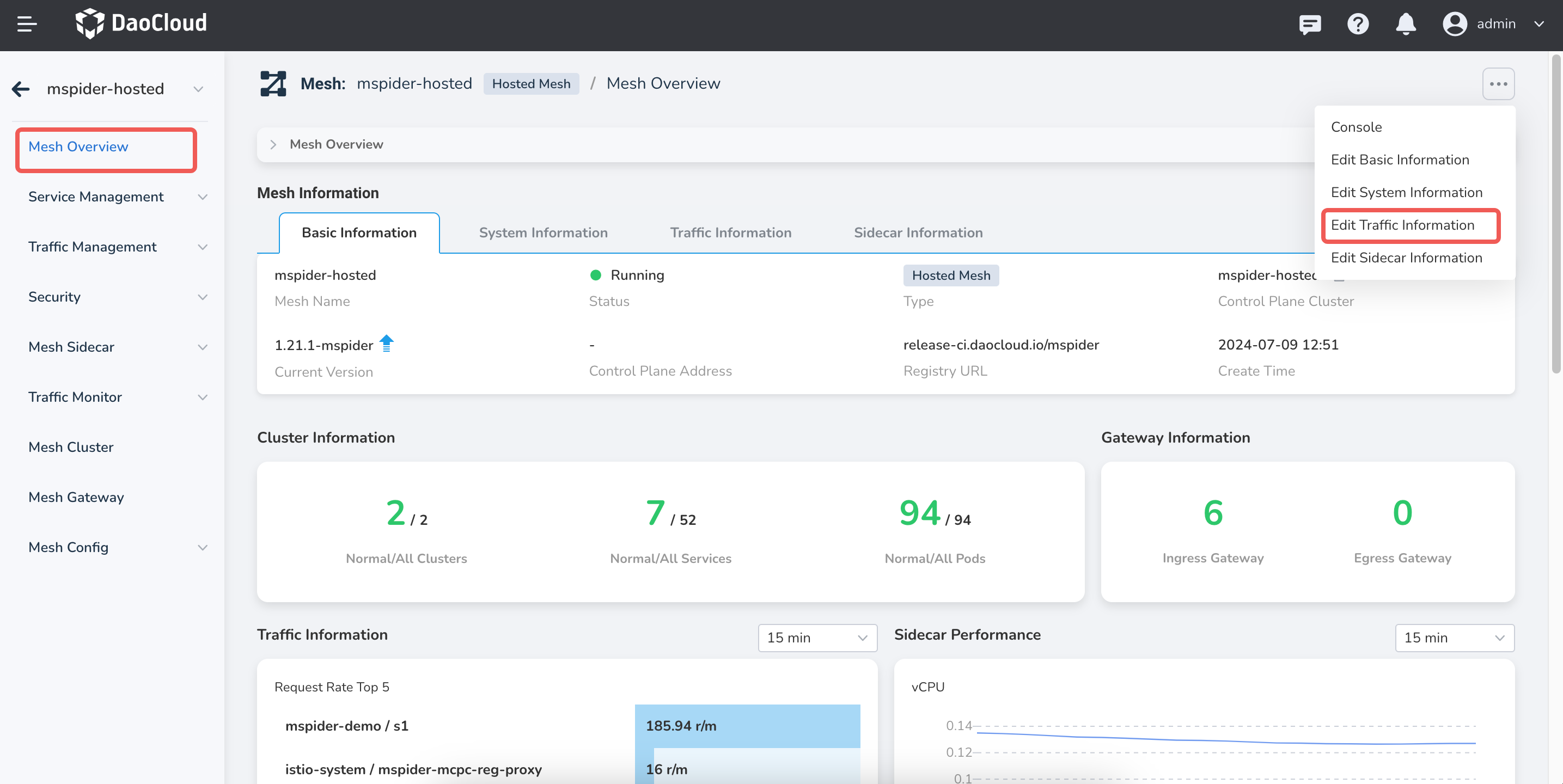1563x784 pixels.
Task: Switch to the Sidecar Information tab
Action: tap(918, 232)
